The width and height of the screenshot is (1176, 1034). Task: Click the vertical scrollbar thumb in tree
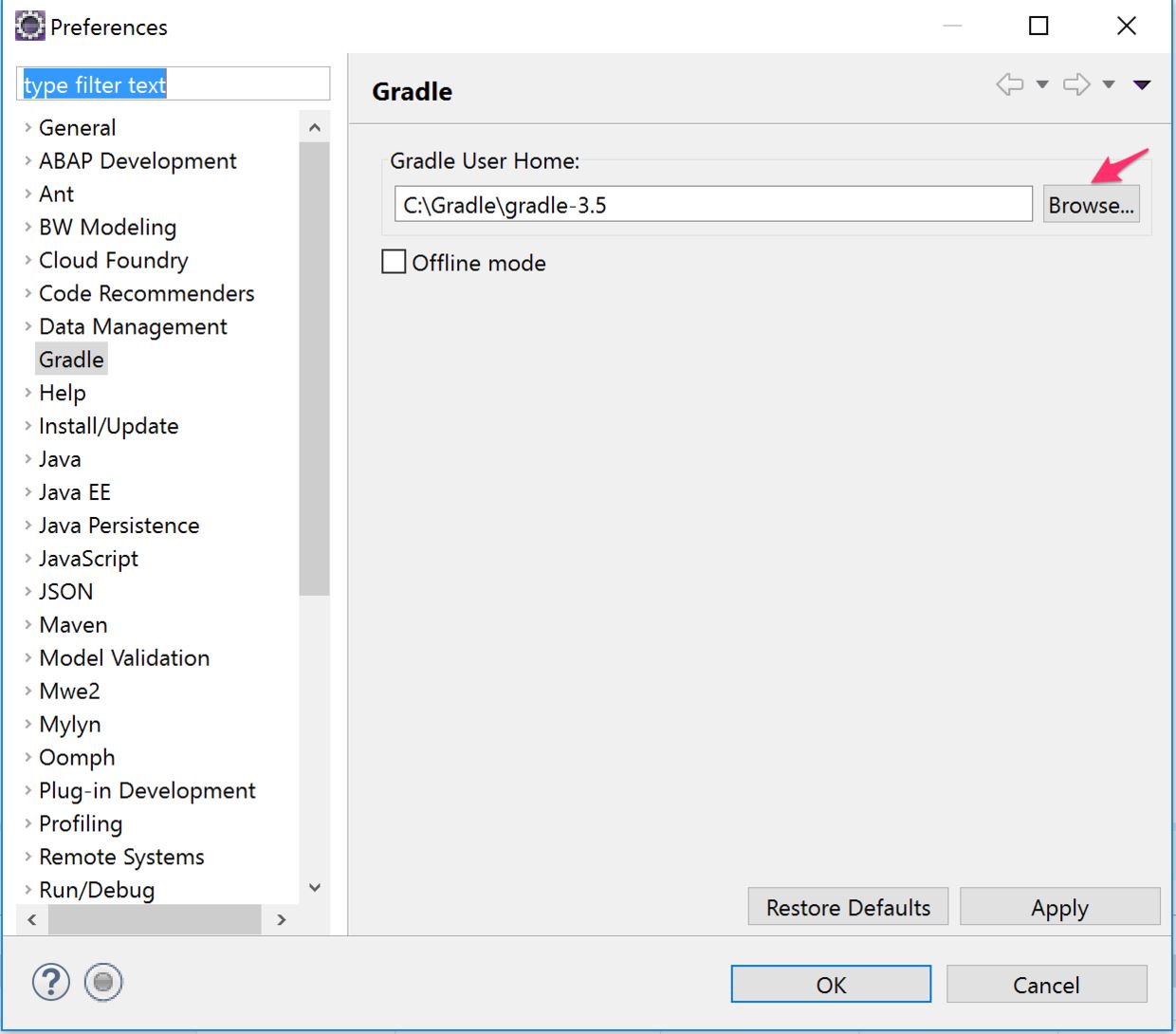pos(315,369)
